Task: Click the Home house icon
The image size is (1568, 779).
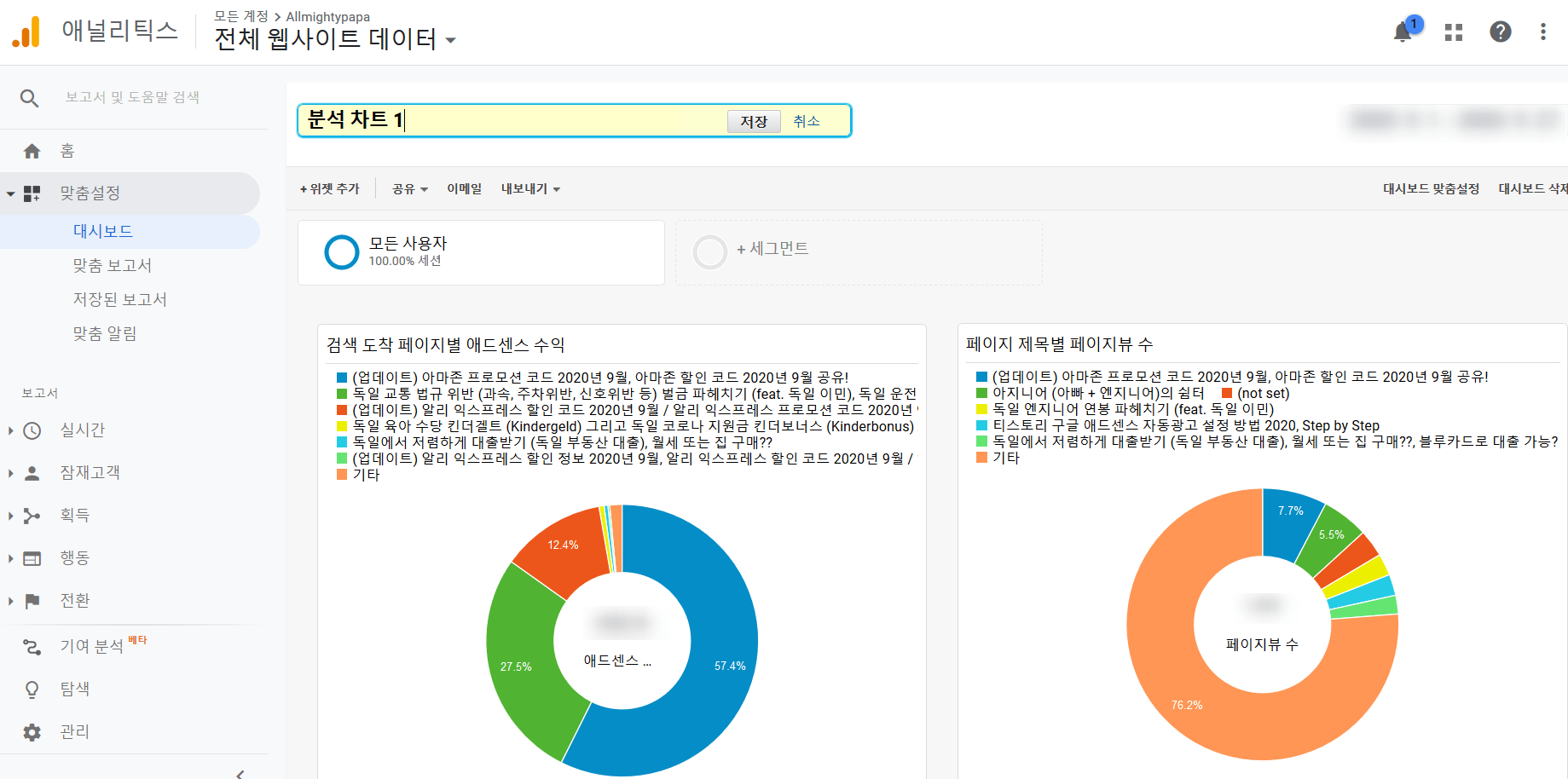Action: coord(32,151)
